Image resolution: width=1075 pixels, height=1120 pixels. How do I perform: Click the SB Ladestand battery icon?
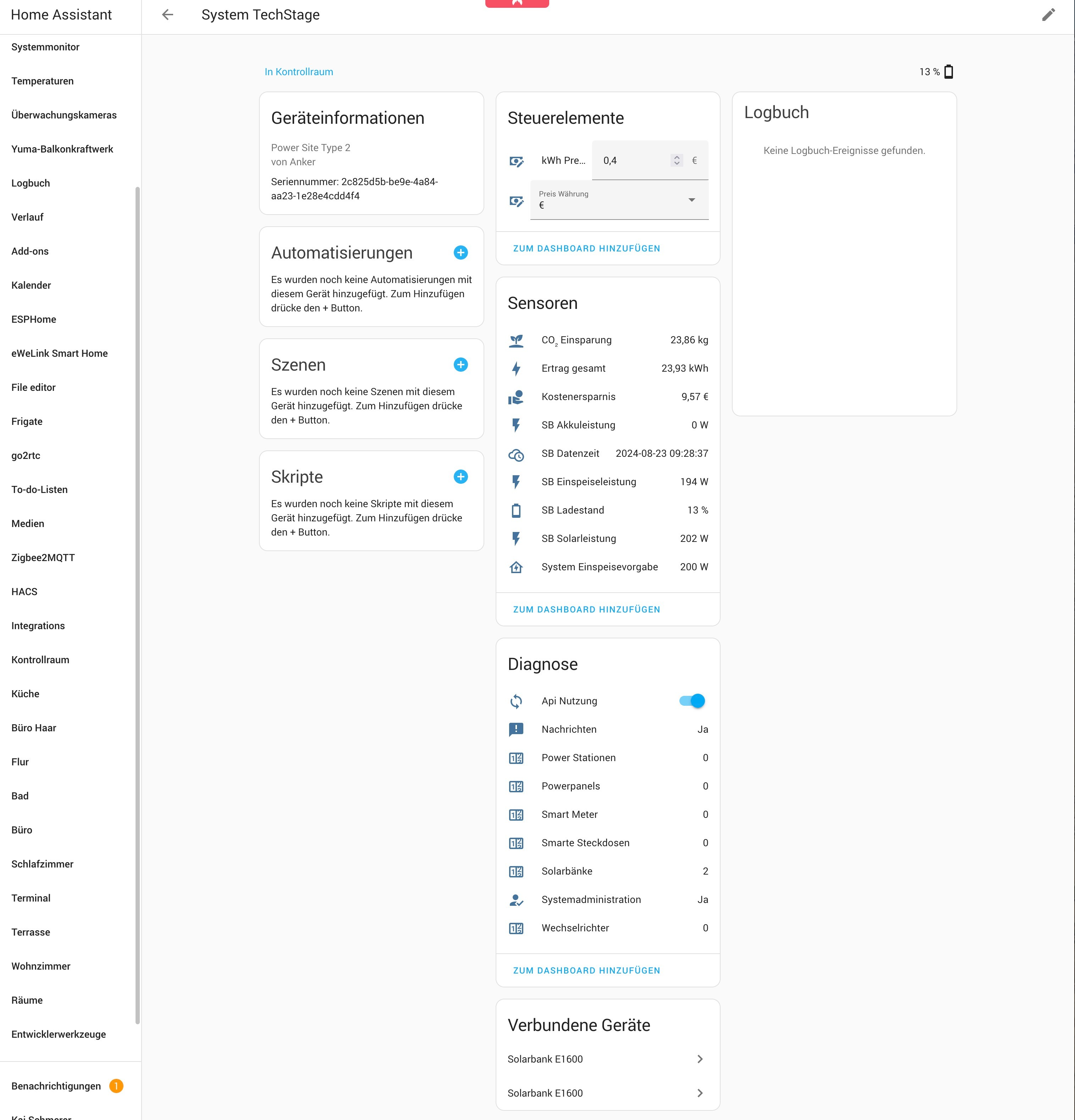click(516, 510)
